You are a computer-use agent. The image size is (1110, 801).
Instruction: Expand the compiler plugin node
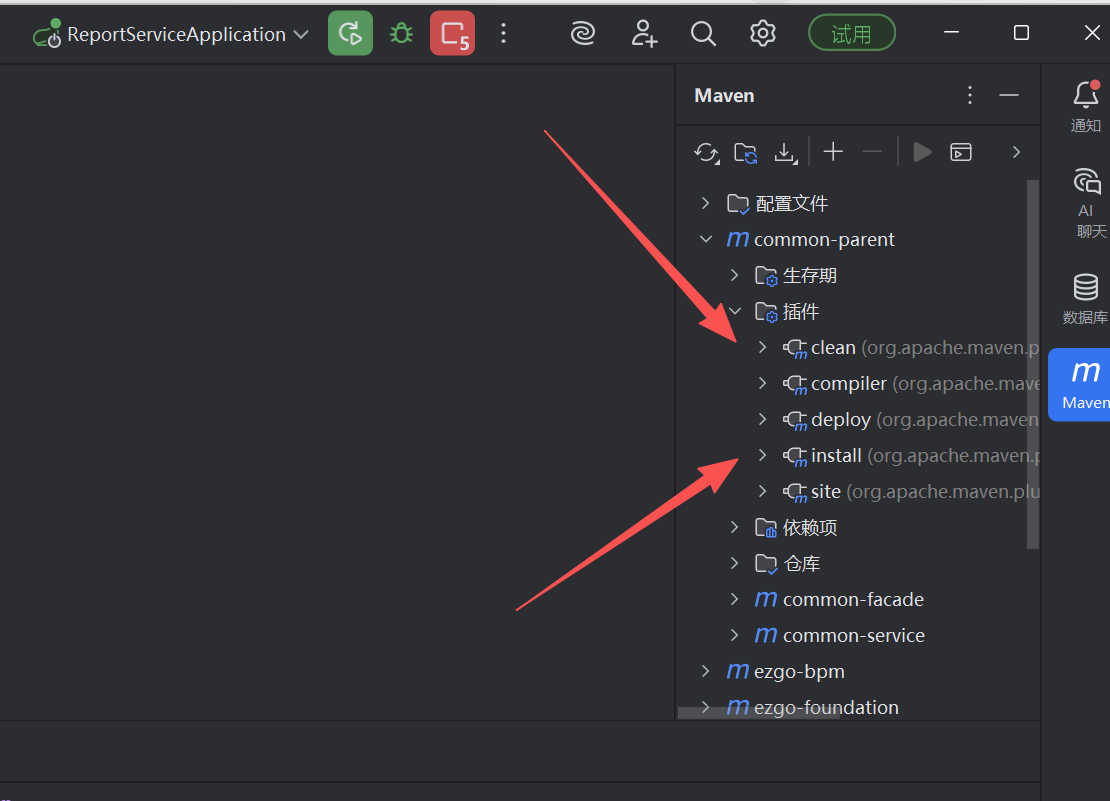pos(762,384)
